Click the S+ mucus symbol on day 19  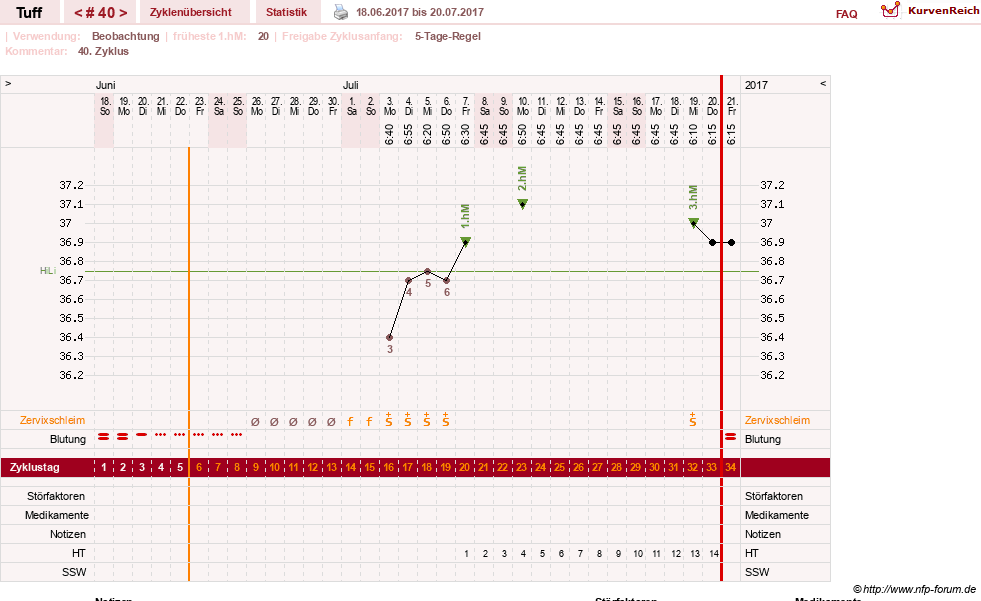click(x=445, y=420)
